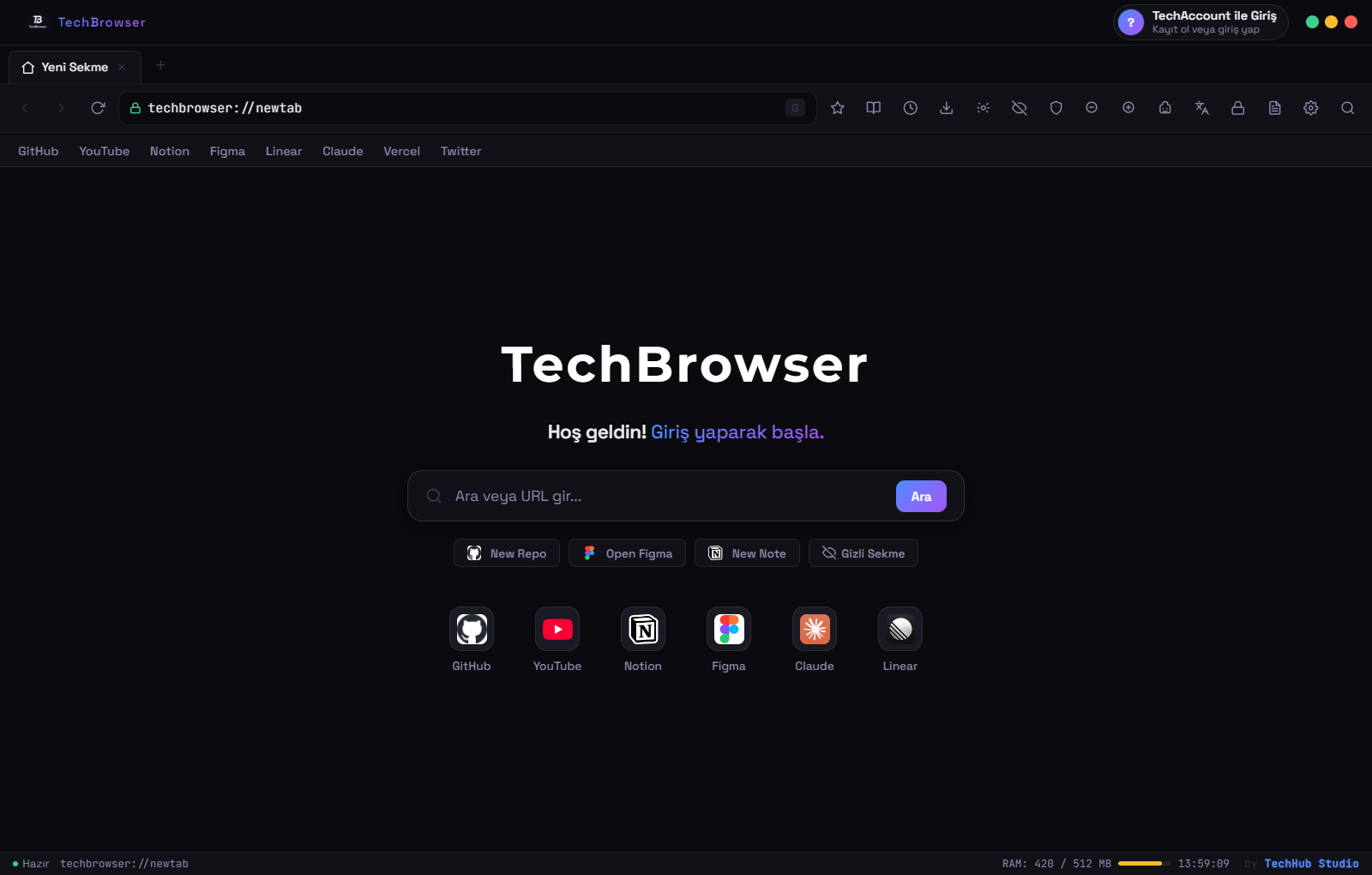Go back with the left arrow
1372x875 pixels.
25,108
